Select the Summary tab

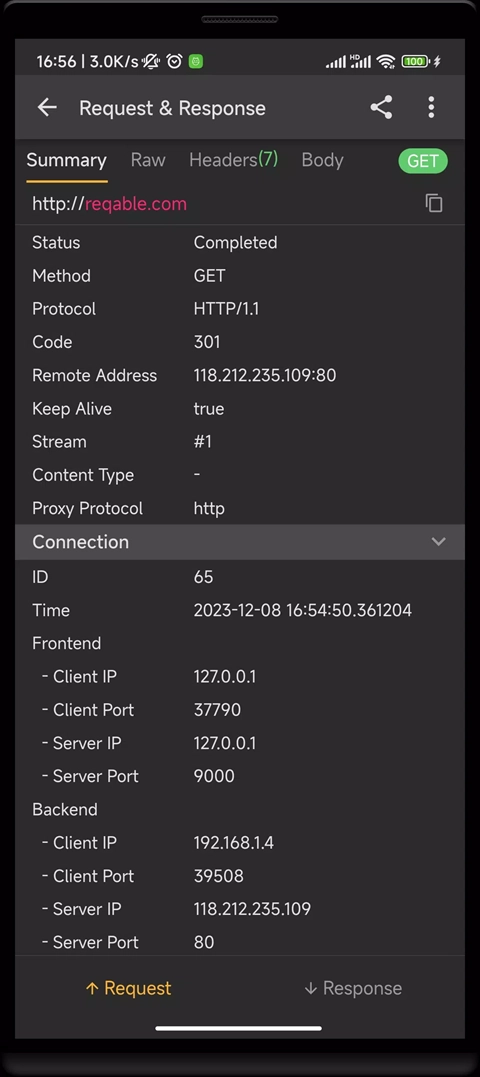click(67, 161)
